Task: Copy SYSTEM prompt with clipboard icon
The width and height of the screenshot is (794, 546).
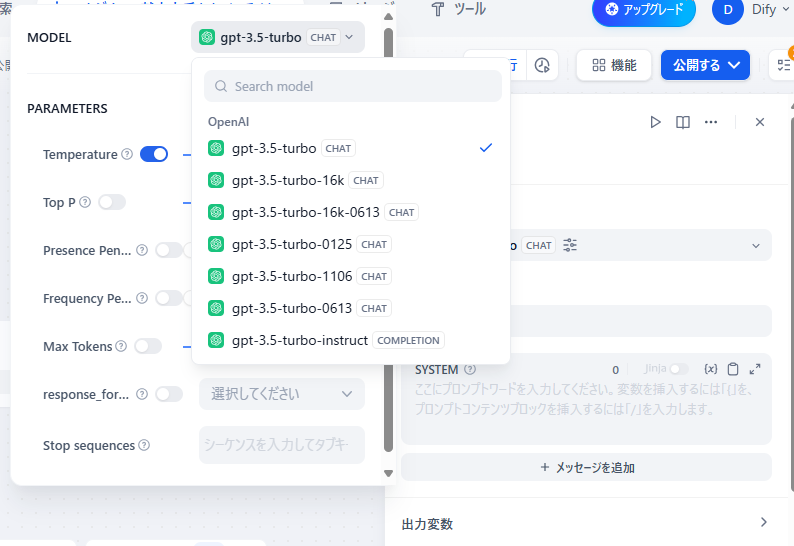Action: pyautogui.click(x=733, y=369)
